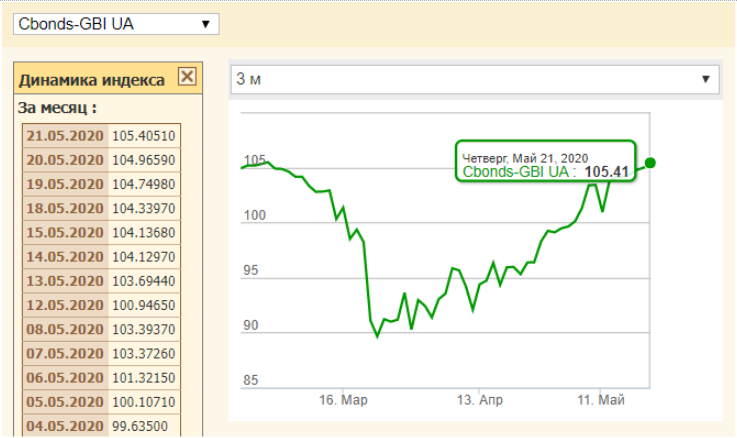Select value 103.37260 in table
This screenshot has width=737, height=438.
pyautogui.click(x=144, y=354)
